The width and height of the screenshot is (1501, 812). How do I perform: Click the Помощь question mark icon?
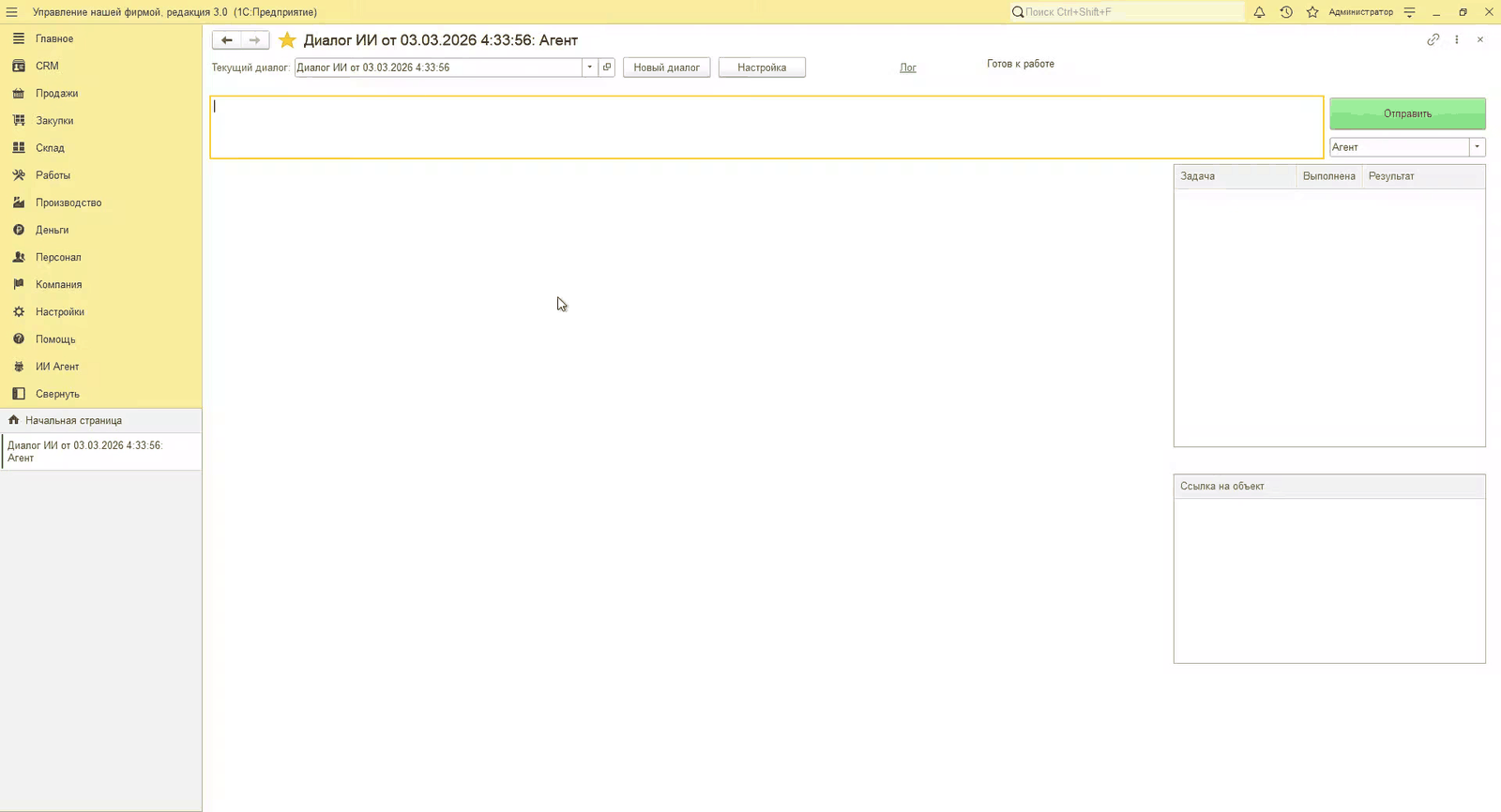tap(19, 339)
